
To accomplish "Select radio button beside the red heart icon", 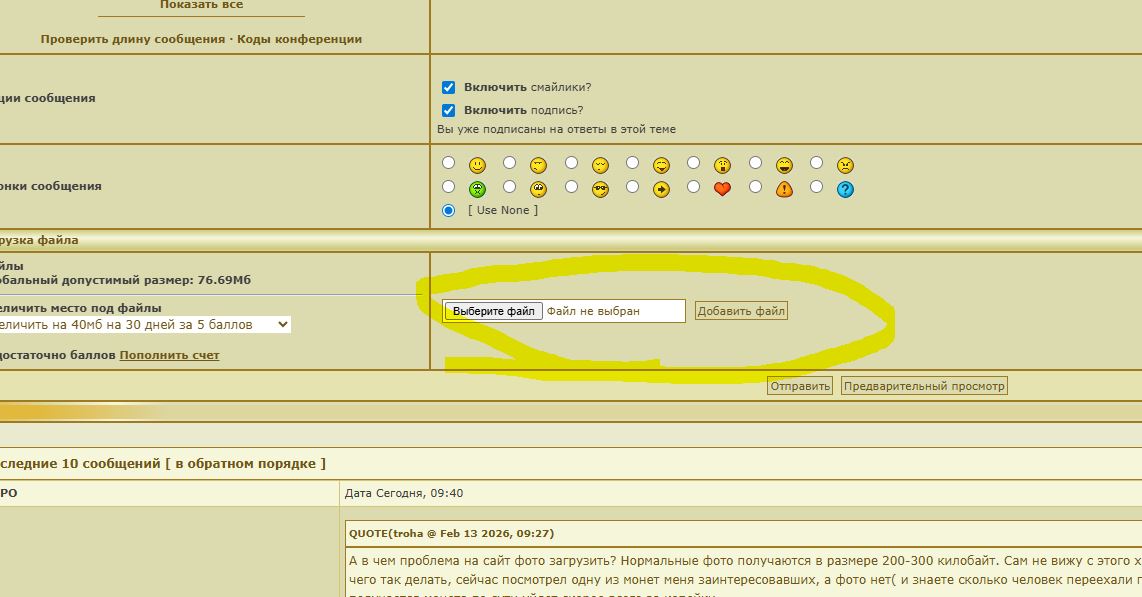I will point(693,187).
